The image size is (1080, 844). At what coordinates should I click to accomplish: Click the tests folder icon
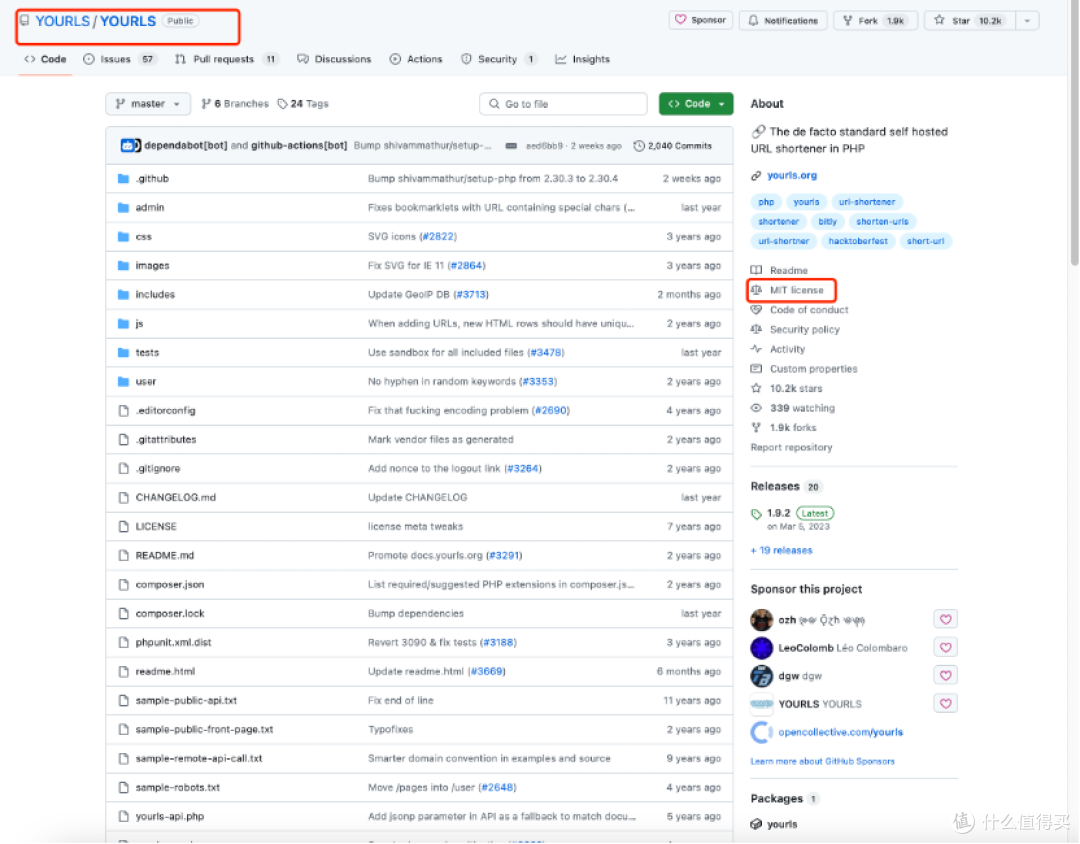pos(123,352)
